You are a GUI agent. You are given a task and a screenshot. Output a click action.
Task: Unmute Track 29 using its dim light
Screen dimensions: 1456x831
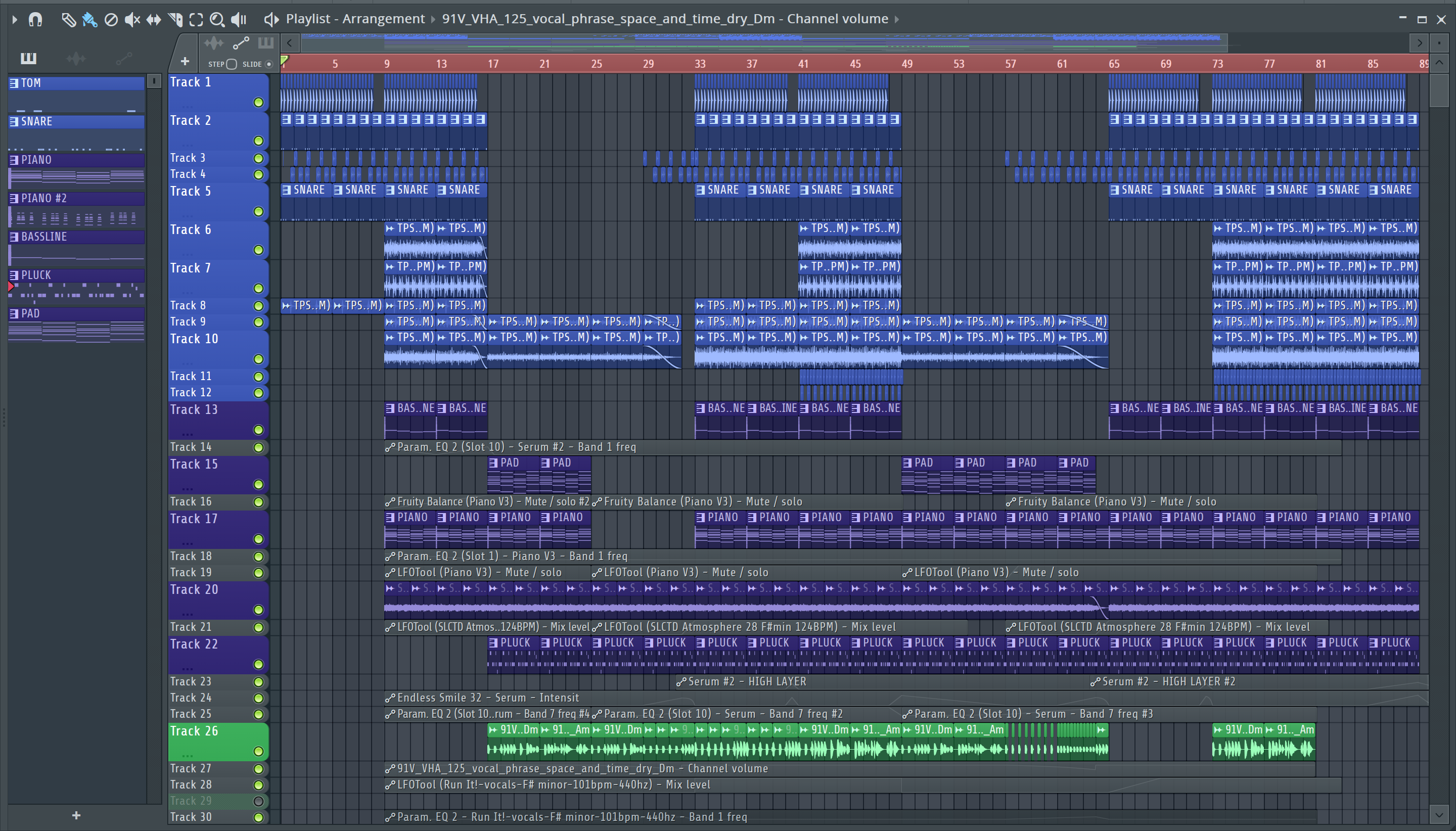coord(258,801)
